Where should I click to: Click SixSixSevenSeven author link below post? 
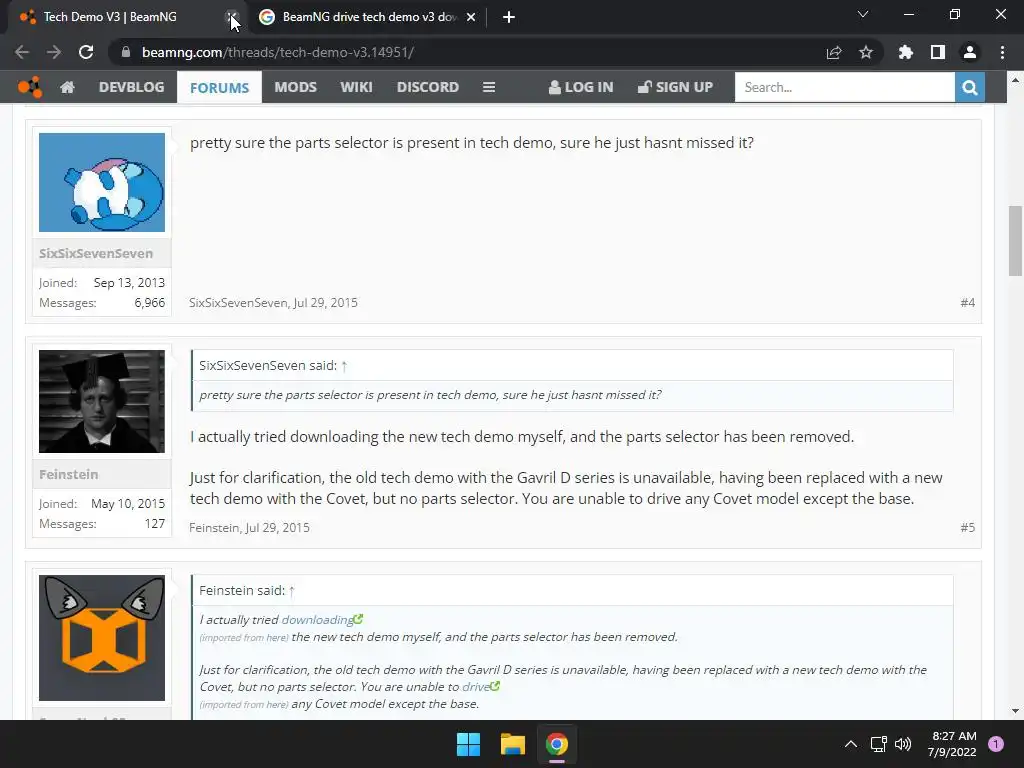tap(238, 302)
